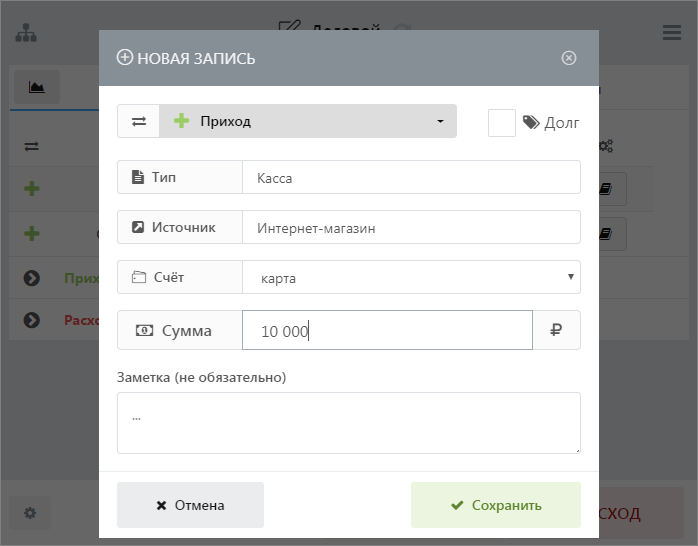This screenshot has width=698, height=546.
Task: Close the НОВАЯ ЗАПИСЬ dialog with the X icon
Action: pyautogui.click(x=569, y=58)
